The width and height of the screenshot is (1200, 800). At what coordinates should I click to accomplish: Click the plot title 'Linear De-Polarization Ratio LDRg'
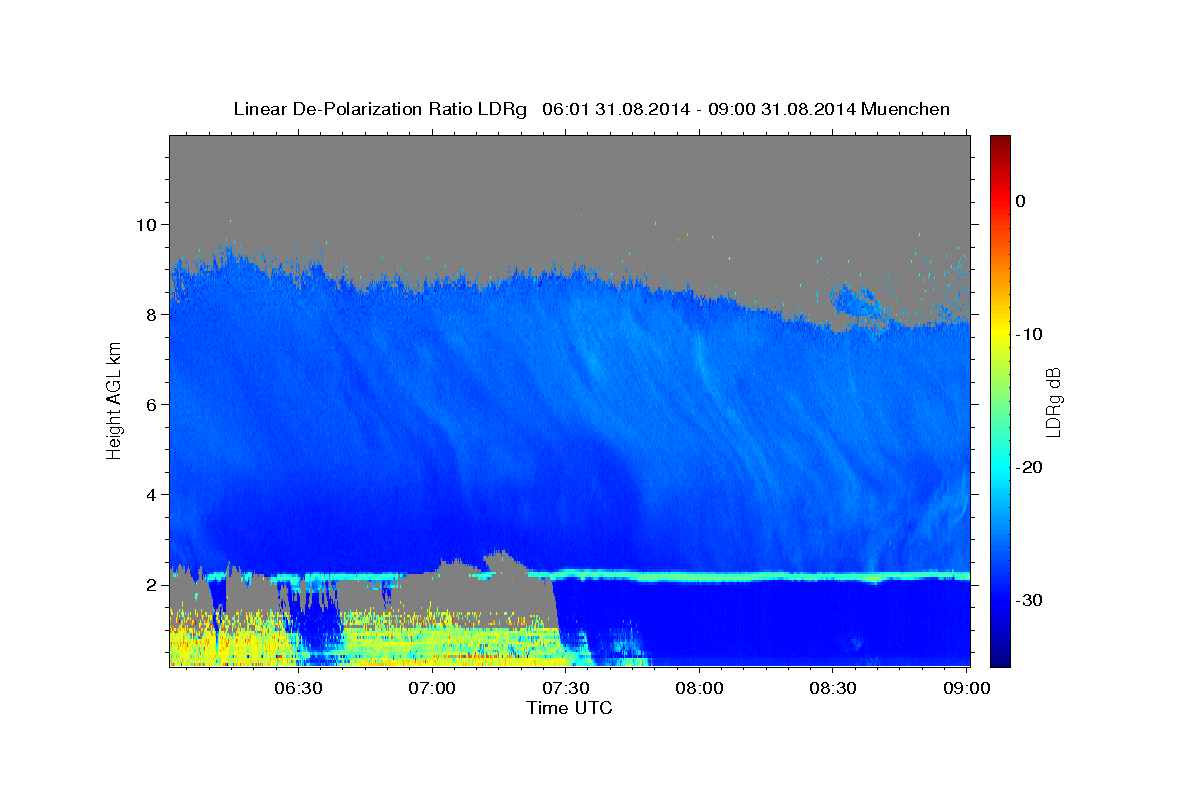tap(380, 108)
